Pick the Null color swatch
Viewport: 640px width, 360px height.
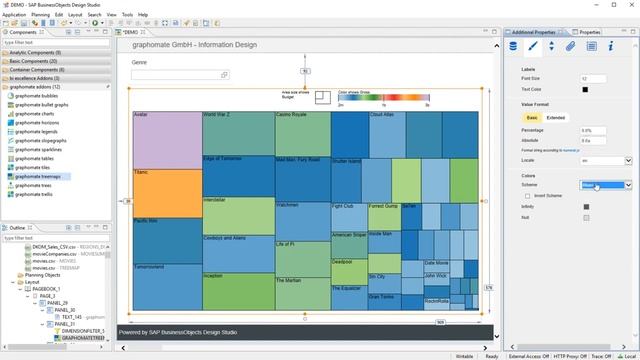click(x=586, y=218)
